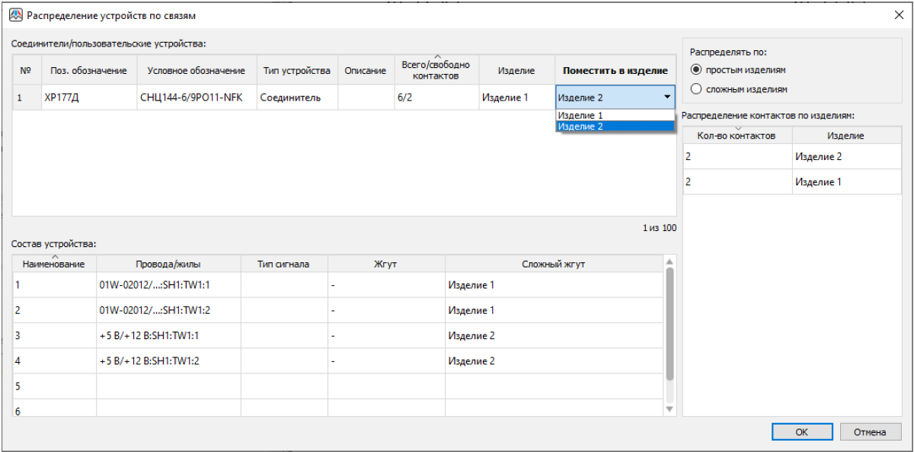Click the application icon in title bar

(15, 16)
